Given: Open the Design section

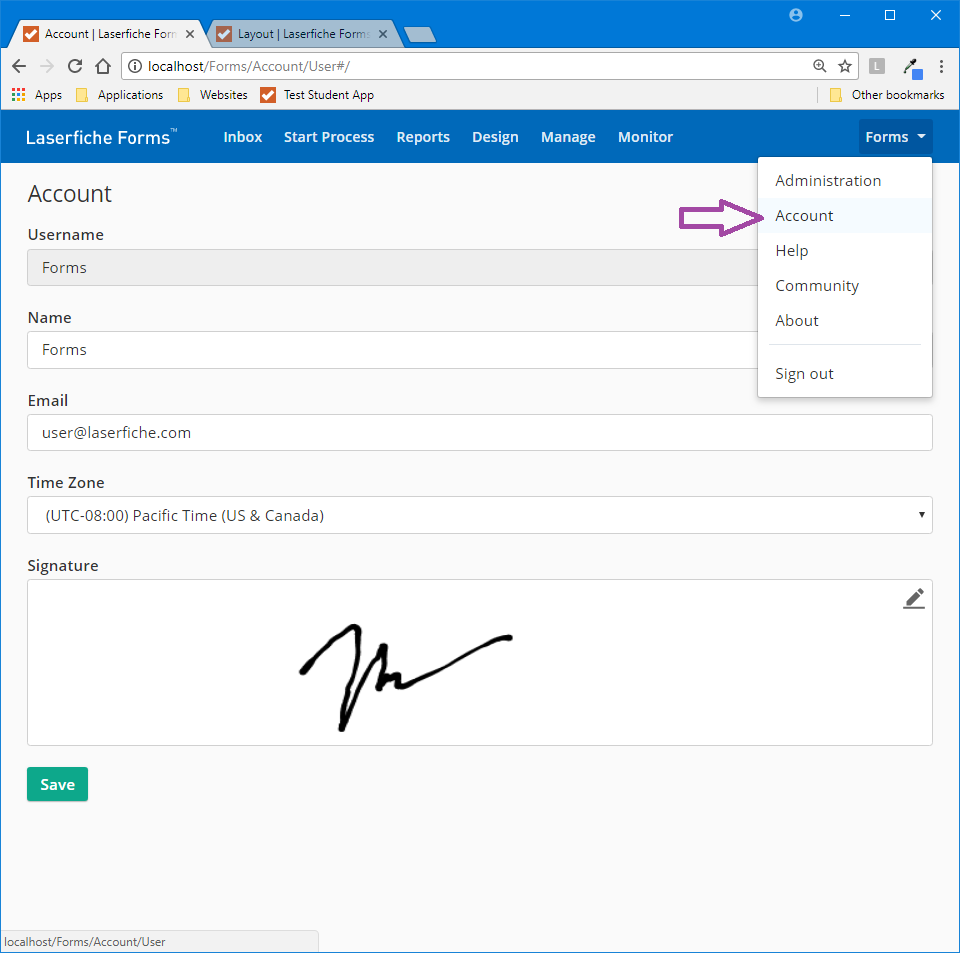Looking at the screenshot, I should [x=495, y=137].
